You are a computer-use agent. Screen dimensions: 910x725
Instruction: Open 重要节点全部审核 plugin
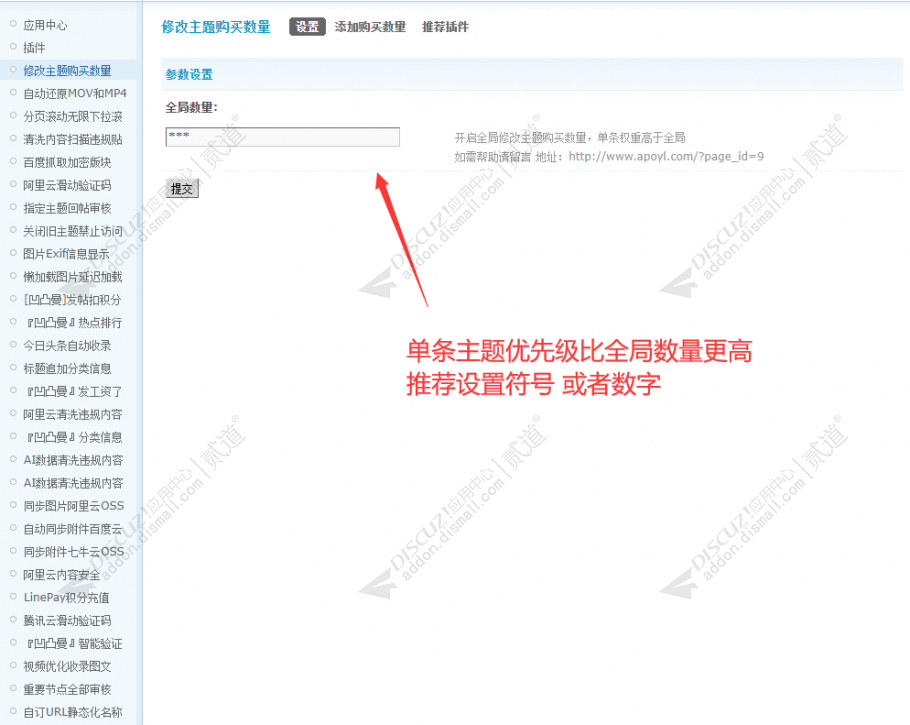pyautogui.click(x=67, y=689)
